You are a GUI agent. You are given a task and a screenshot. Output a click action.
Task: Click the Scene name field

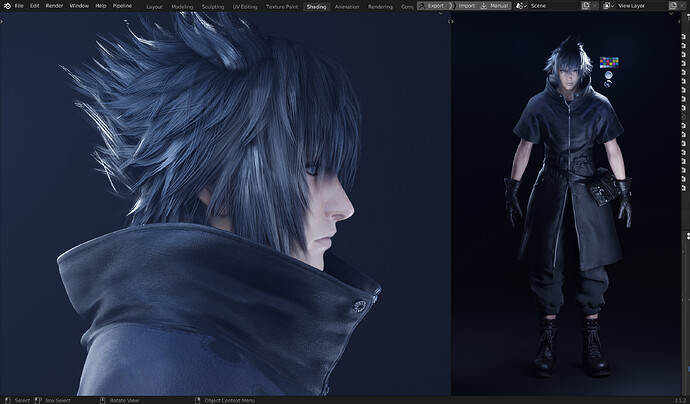[x=554, y=6]
